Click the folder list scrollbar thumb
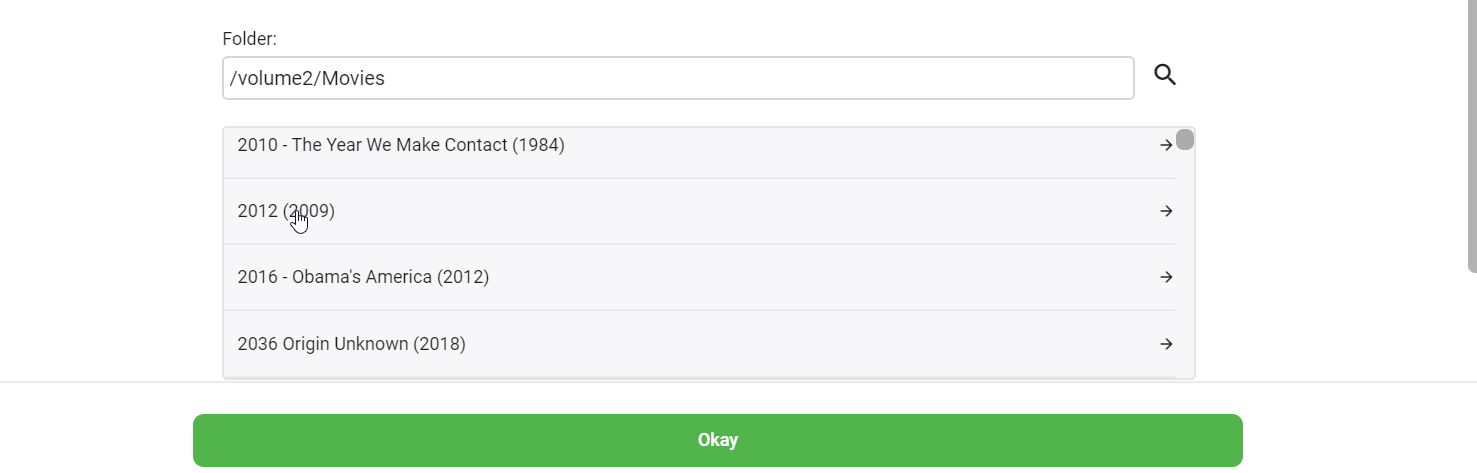 point(1185,140)
